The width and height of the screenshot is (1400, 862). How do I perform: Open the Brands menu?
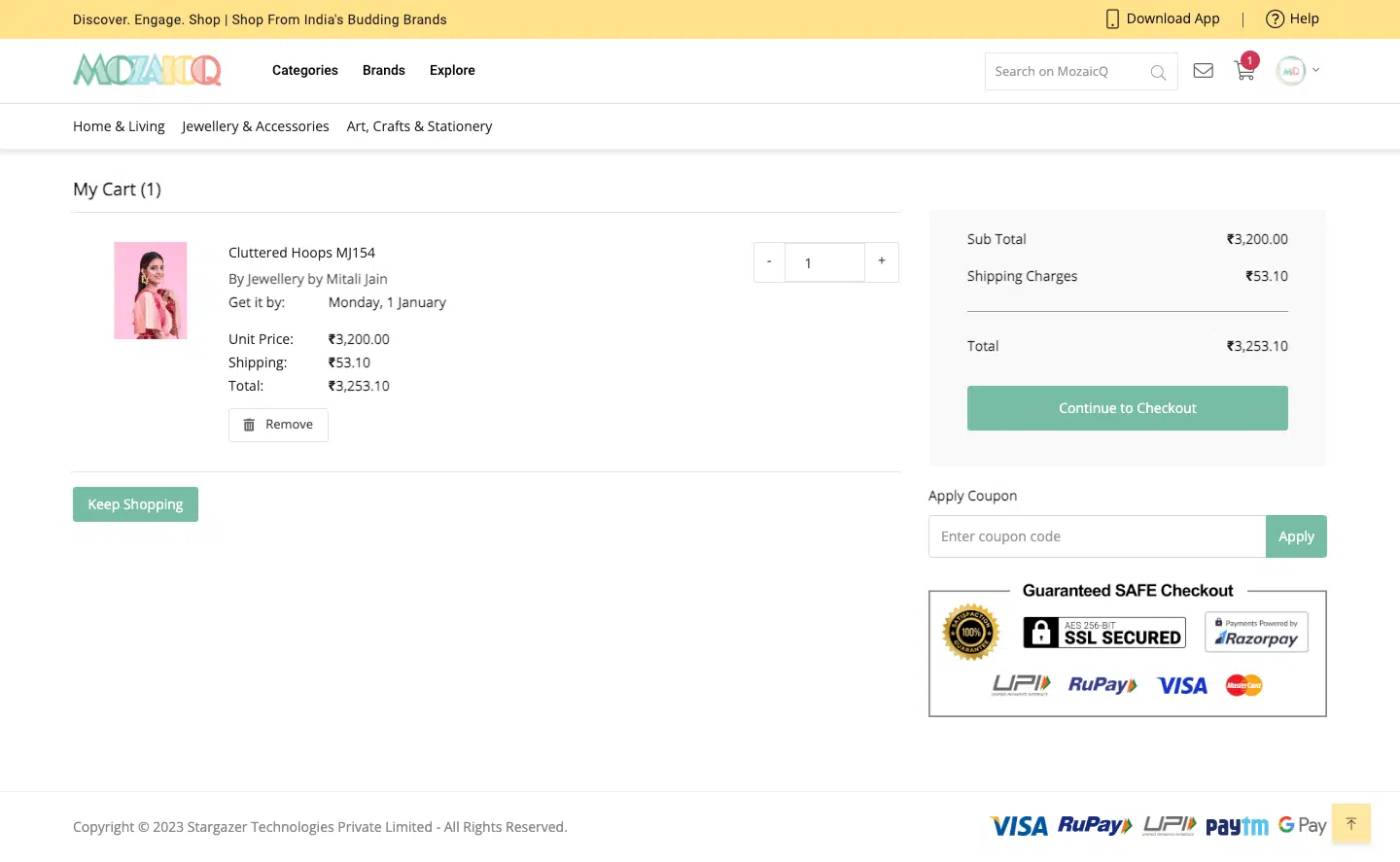tap(384, 70)
